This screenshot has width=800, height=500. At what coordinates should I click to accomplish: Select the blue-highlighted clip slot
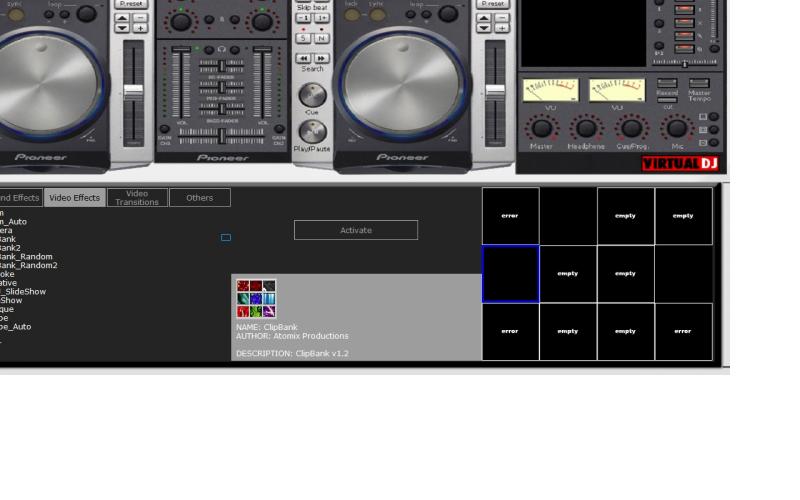(x=510, y=274)
